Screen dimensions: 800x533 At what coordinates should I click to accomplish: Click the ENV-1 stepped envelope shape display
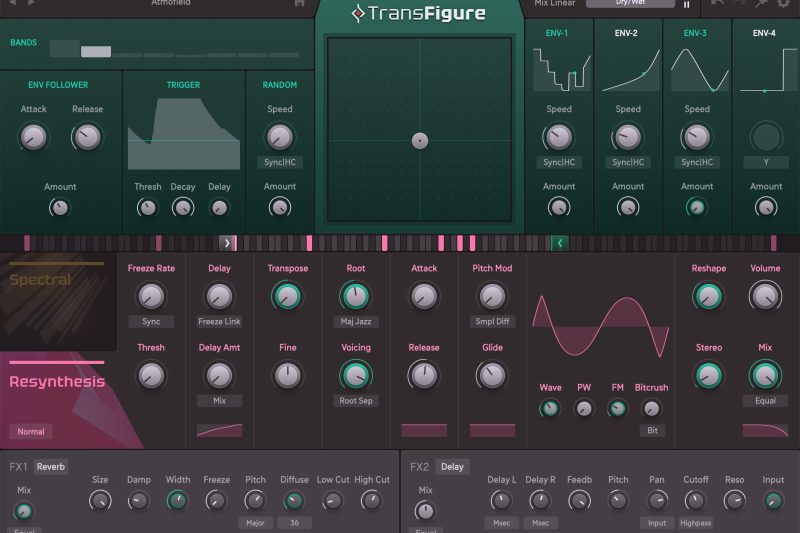pos(562,69)
